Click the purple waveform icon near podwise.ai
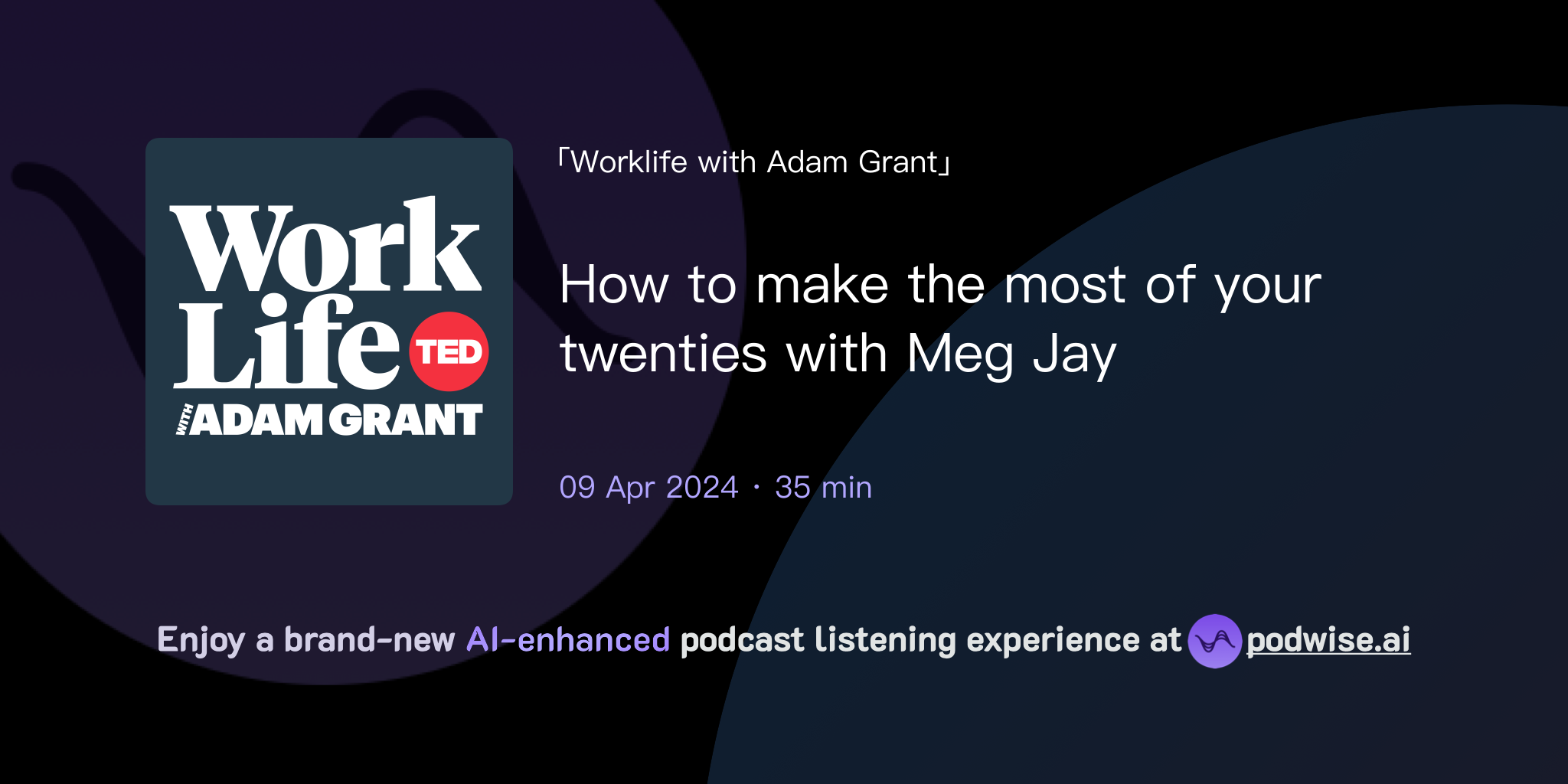Viewport: 1568px width, 784px height. [x=1217, y=642]
